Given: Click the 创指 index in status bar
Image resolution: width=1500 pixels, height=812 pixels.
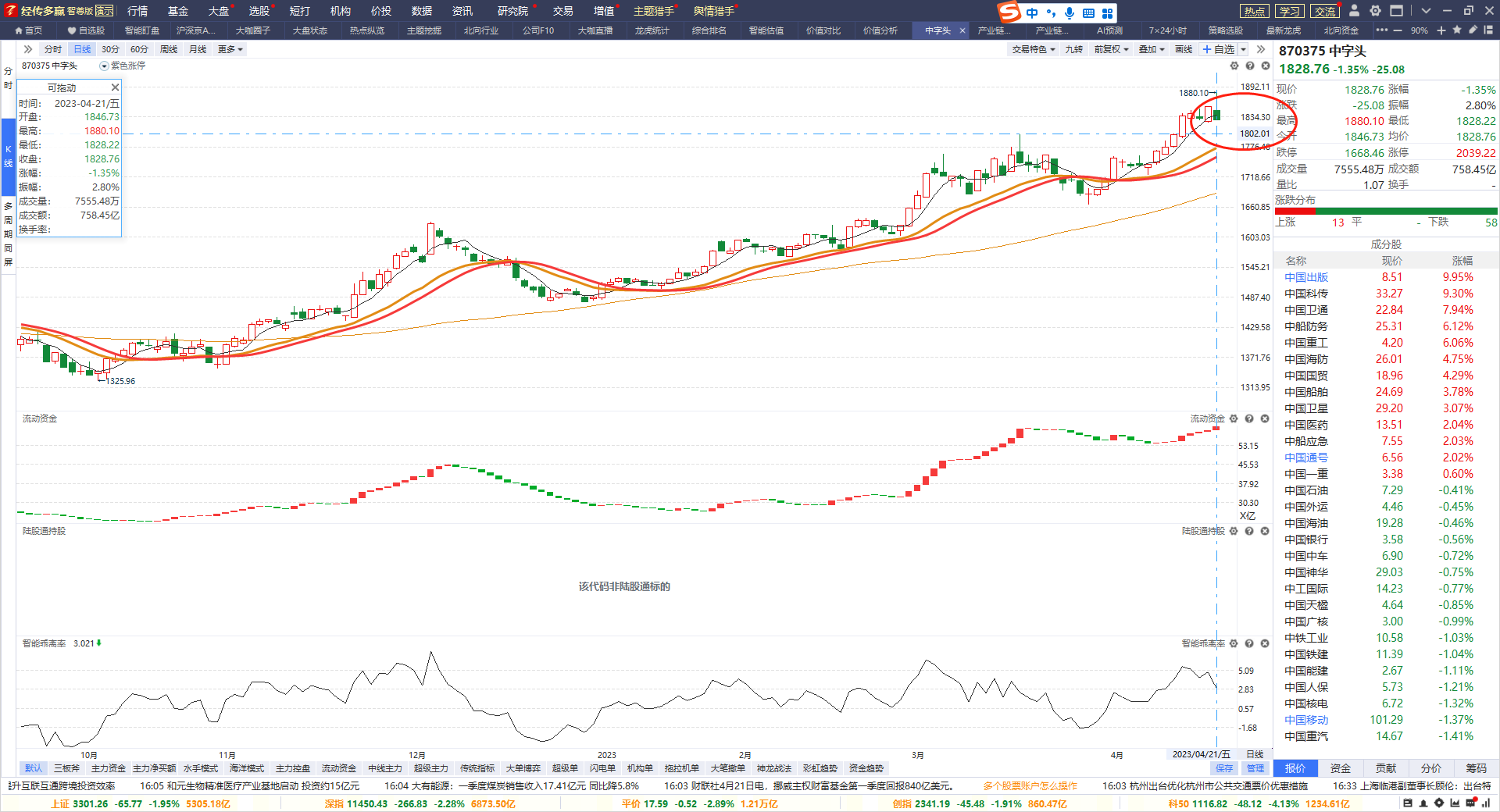Looking at the screenshot, I should tap(980, 803).
